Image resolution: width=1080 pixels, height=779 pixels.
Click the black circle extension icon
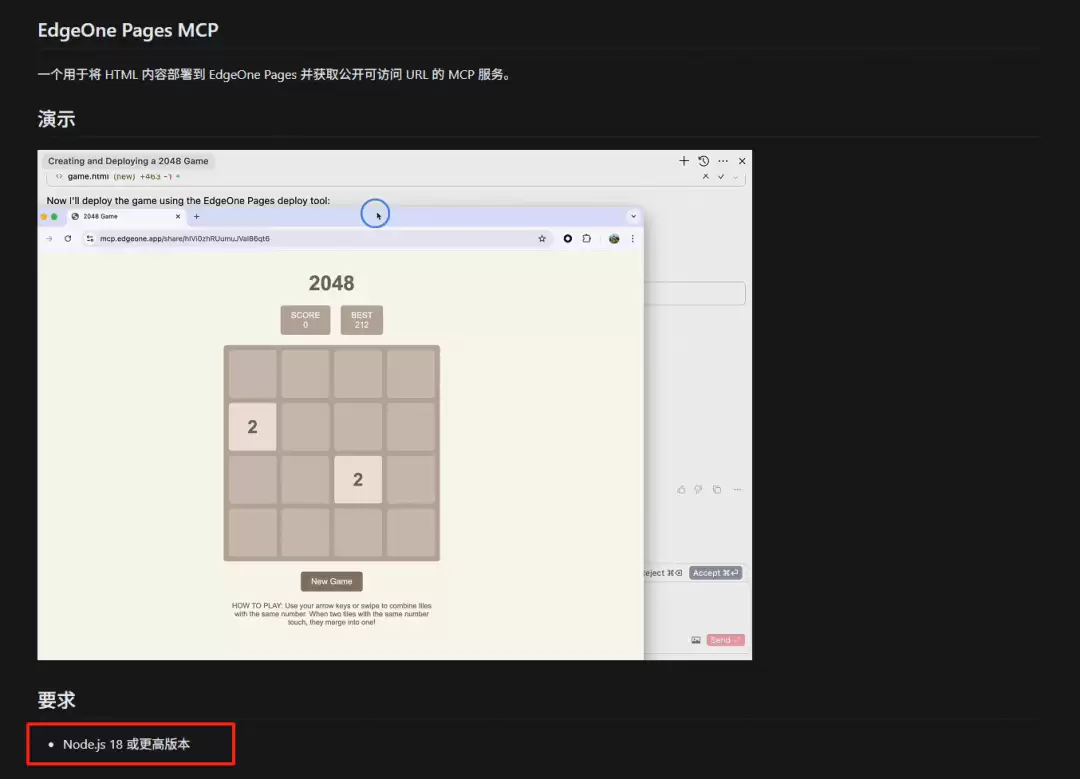568,238
